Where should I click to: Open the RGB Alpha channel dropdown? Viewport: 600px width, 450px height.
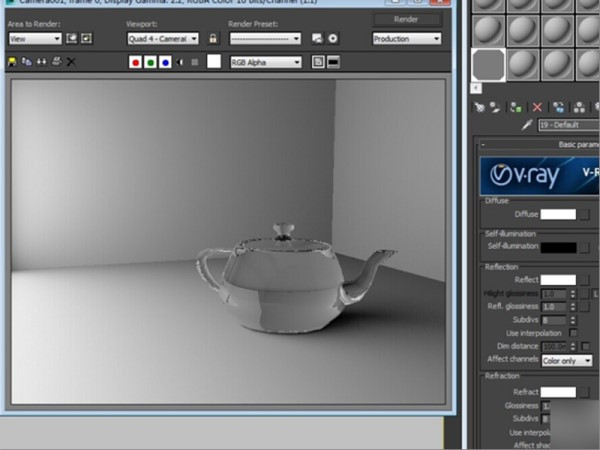pyautogui.click(x=265, y=62)
